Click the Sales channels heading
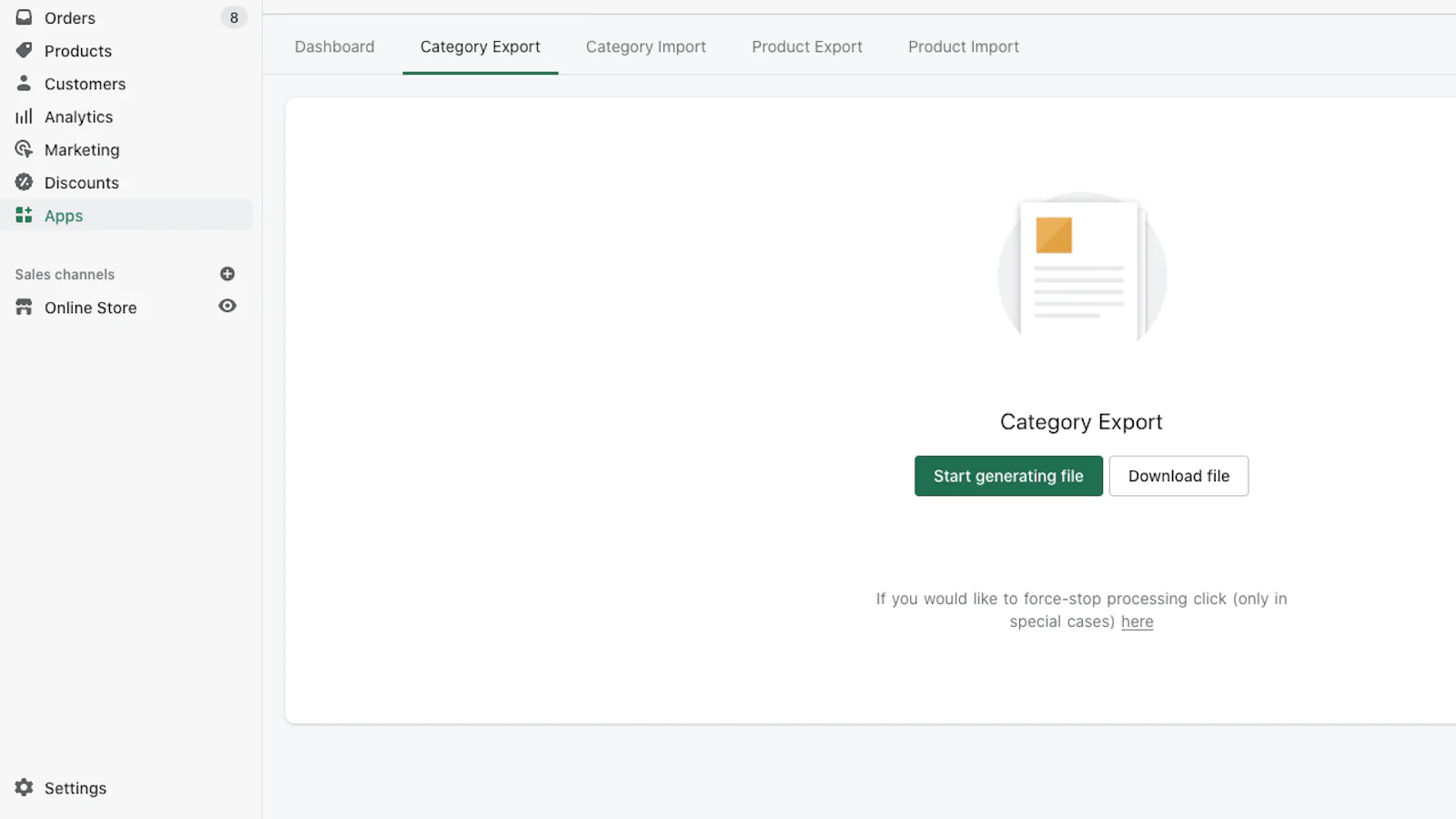Viewport: 1456px width, 819px height. (65, 274)
